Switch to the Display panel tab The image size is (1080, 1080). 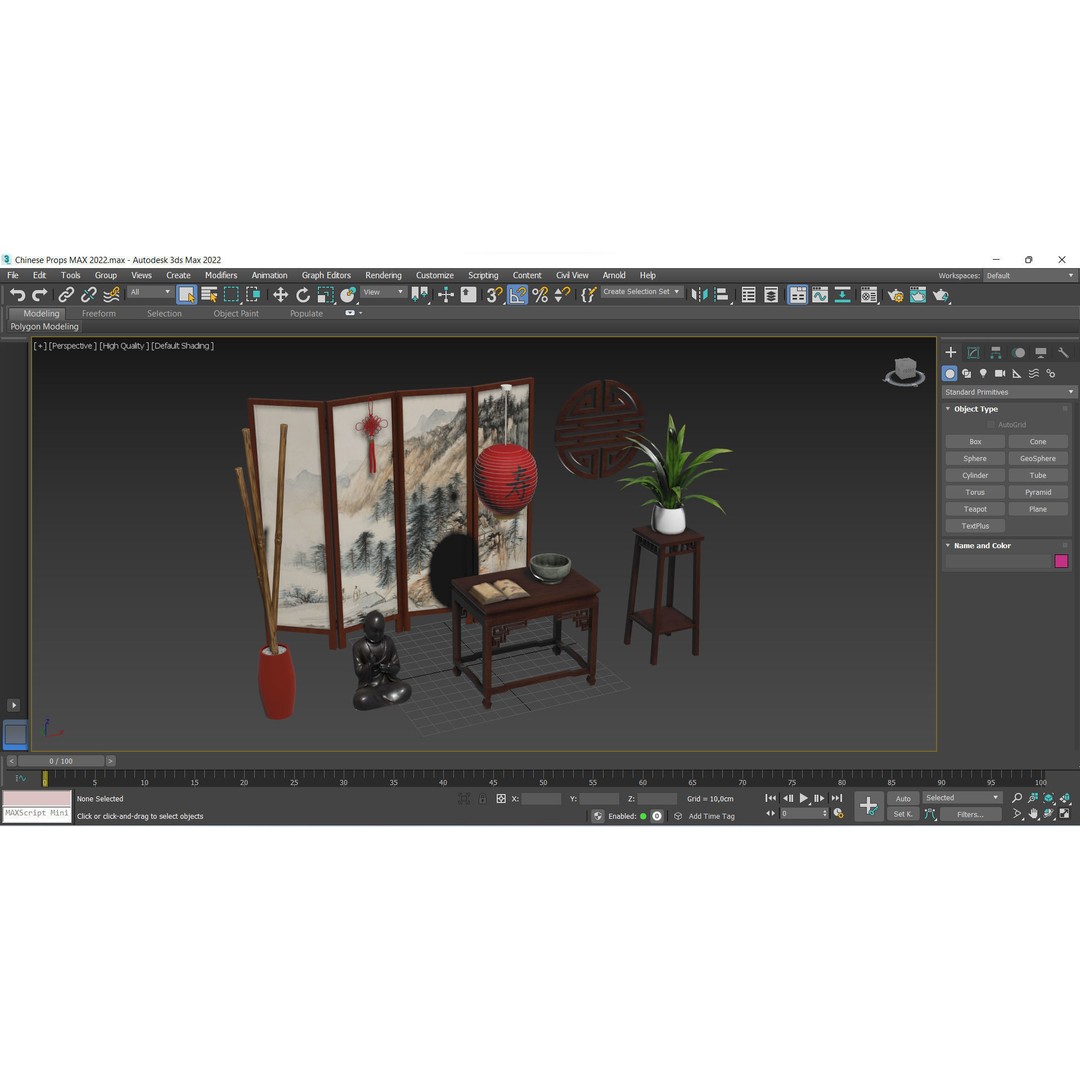(1041, 353)
